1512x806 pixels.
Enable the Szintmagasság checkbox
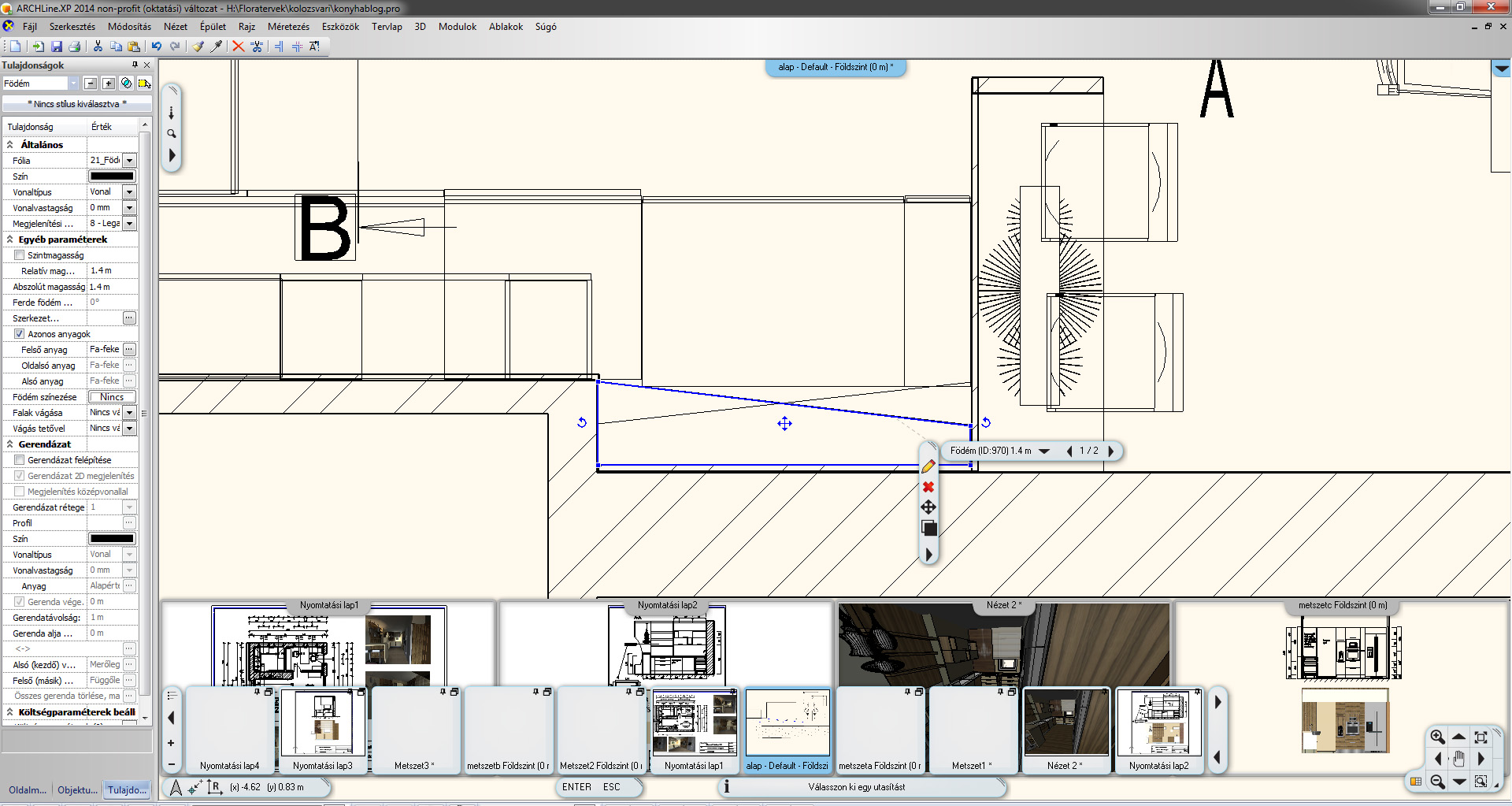point(20,255)
